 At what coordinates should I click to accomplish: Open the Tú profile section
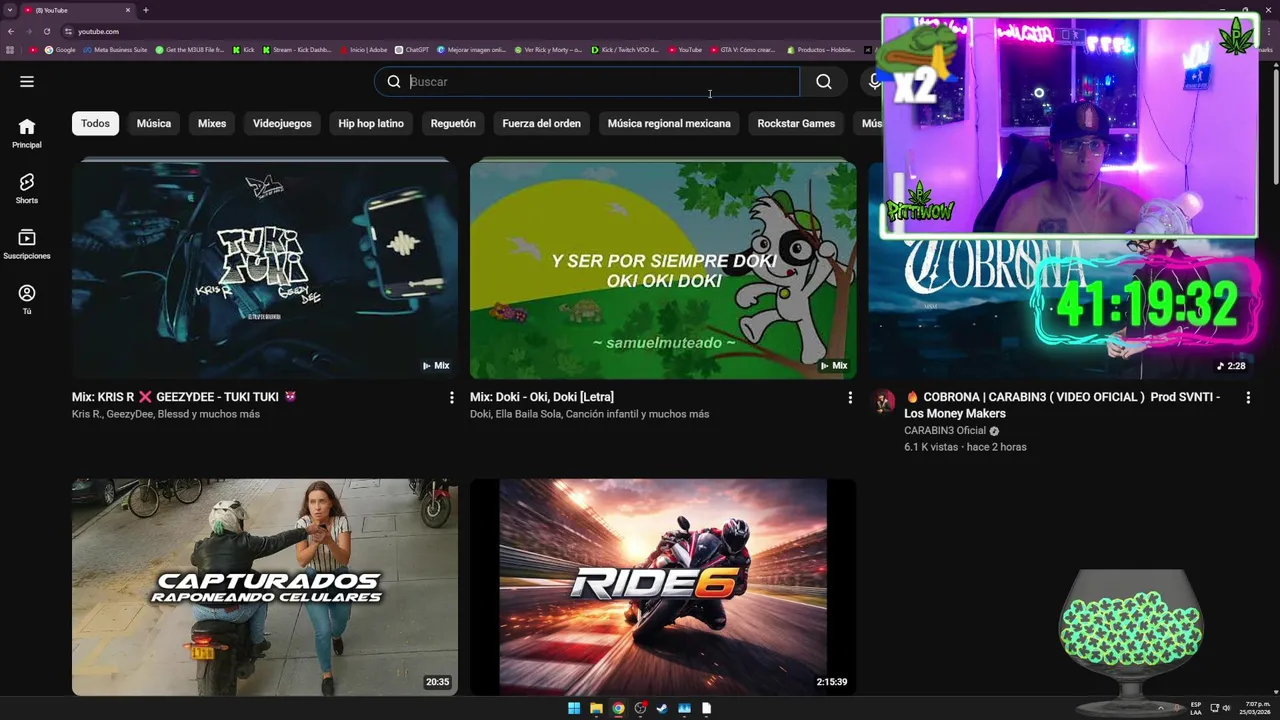coord(27,299)
